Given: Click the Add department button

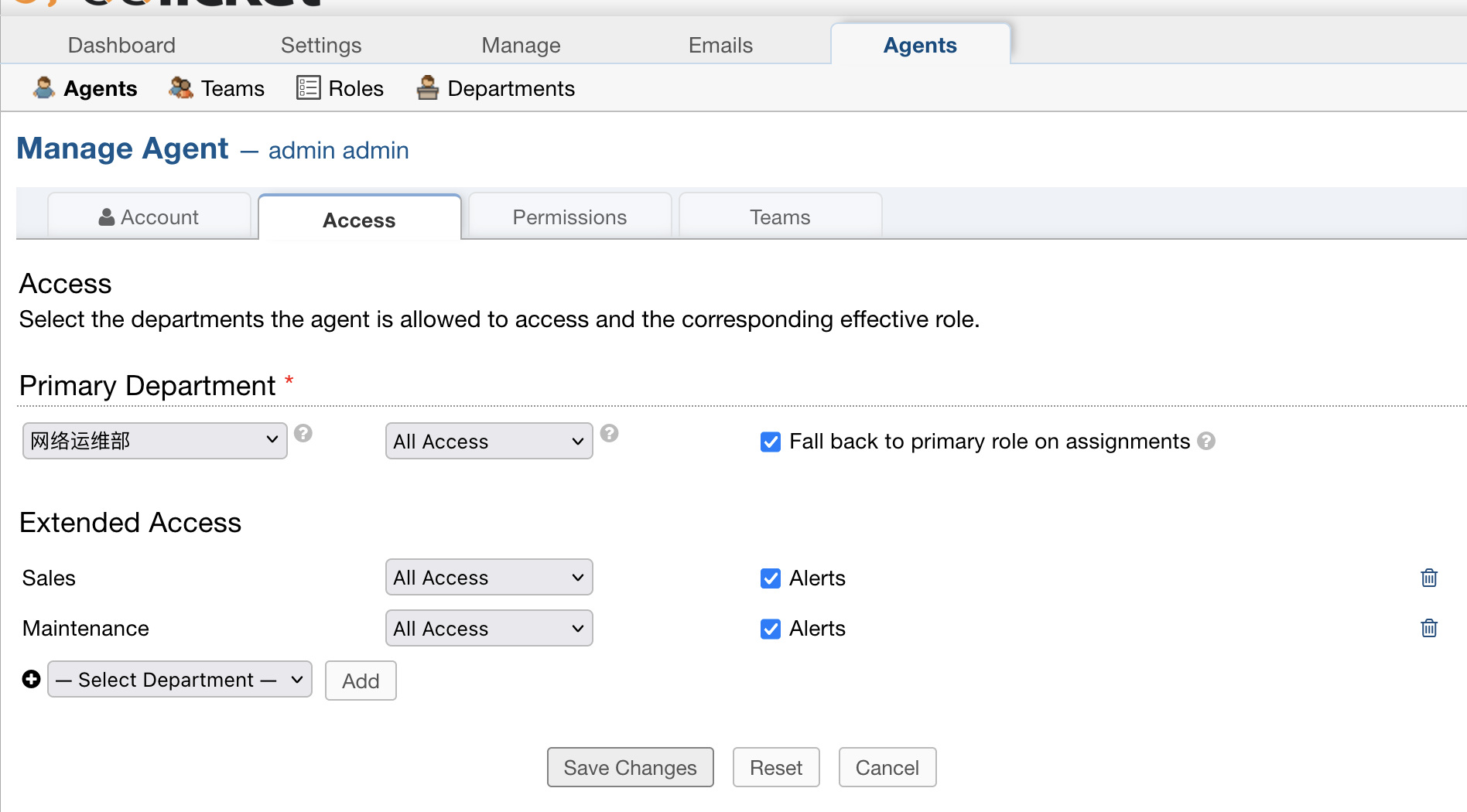Looking at the screenshot, I should pos(361,681).
